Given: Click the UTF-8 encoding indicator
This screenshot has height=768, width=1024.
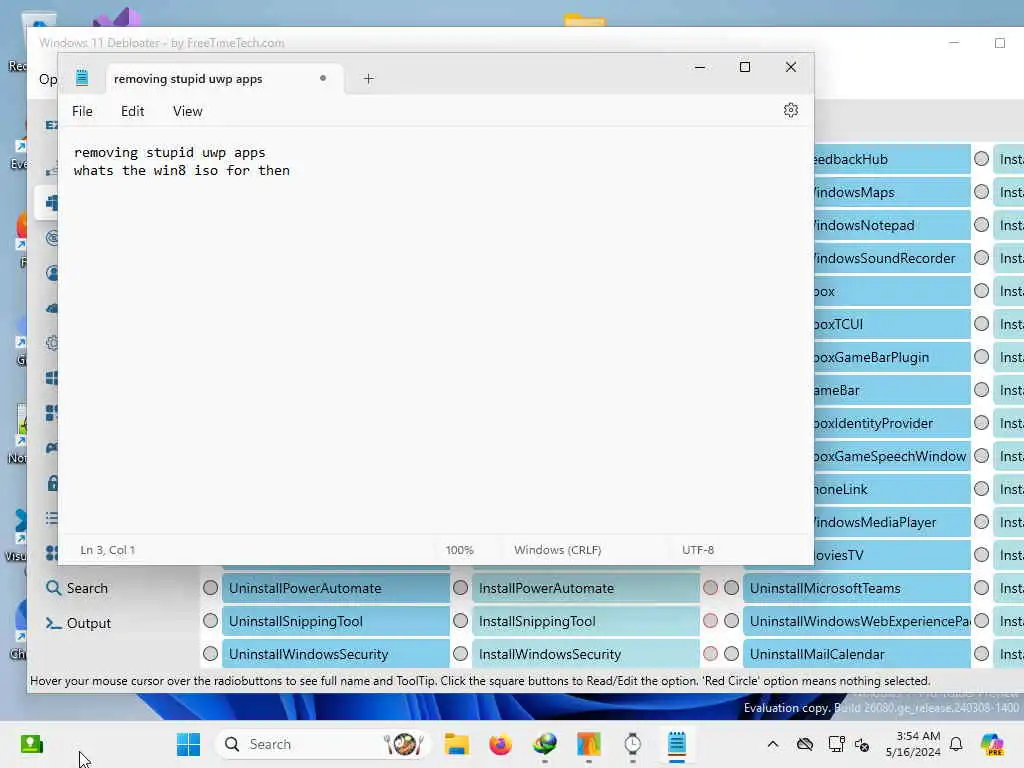Looking at the screenshot, I should [x=697, y=550].
